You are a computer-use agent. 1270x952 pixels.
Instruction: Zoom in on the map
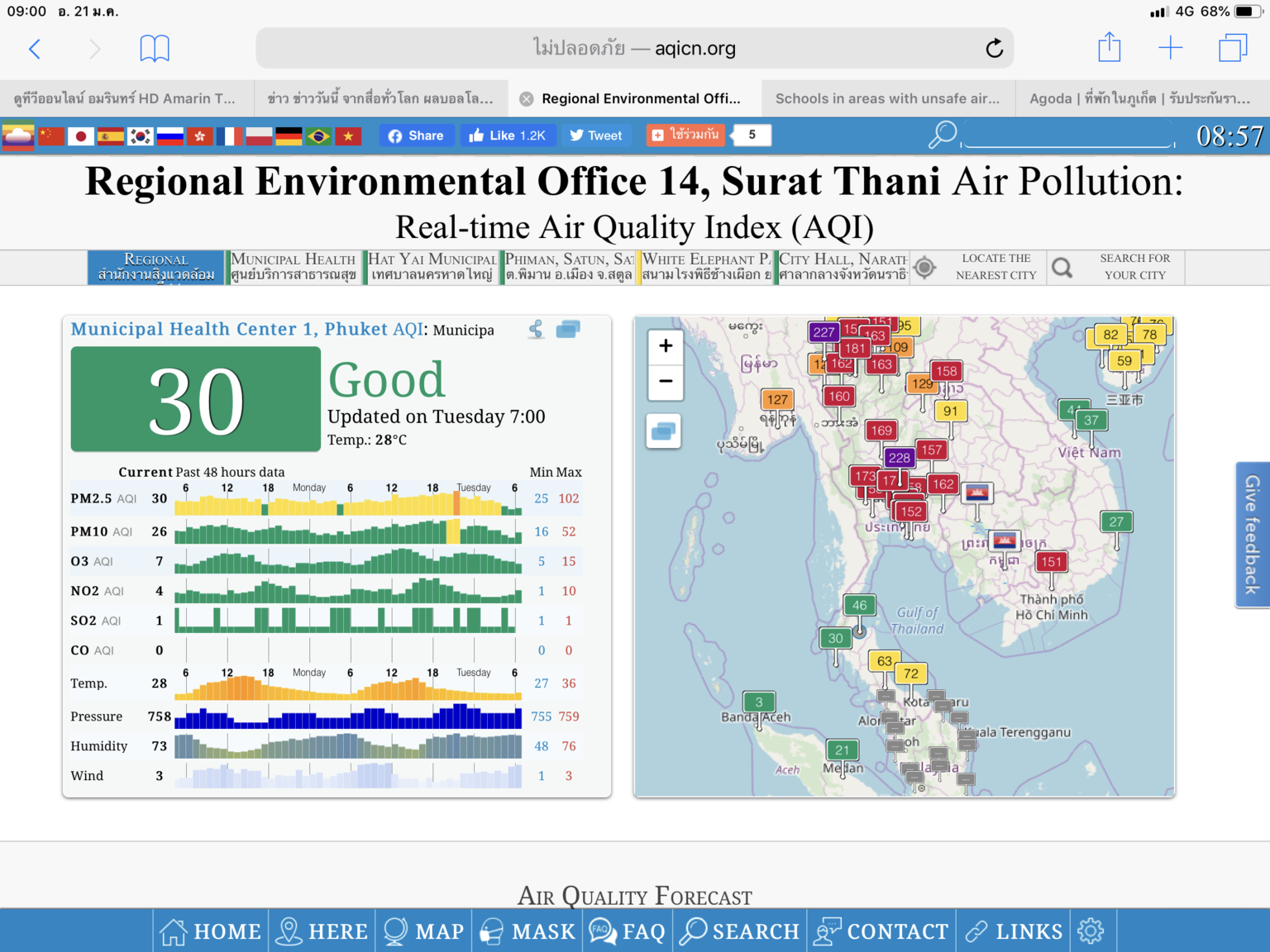point(666,346)
